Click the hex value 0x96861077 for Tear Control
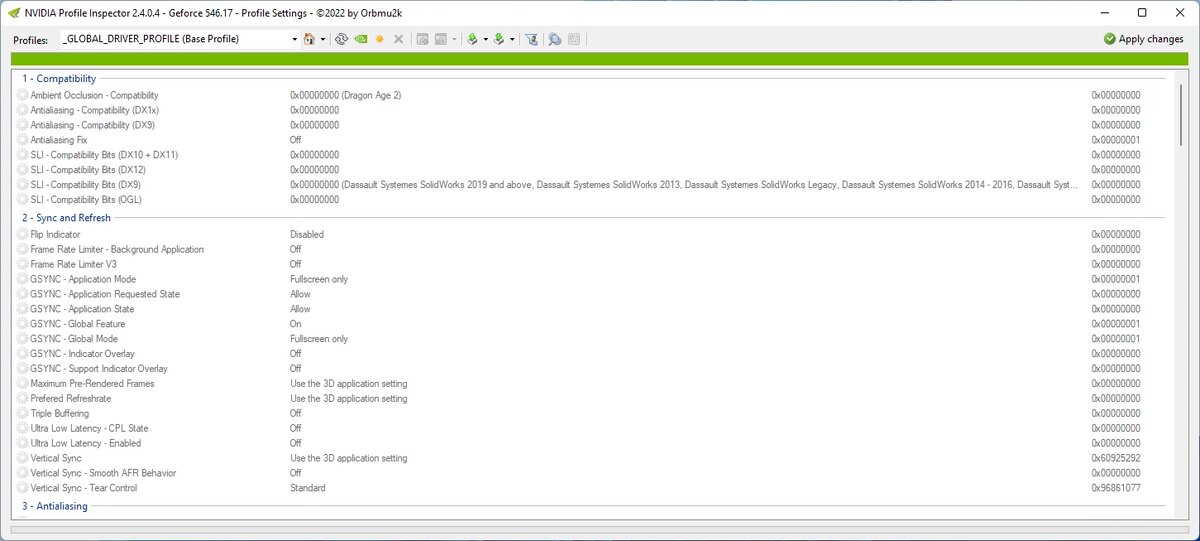The width and height of the screenshot is (1200, 541). click(1116, 488)
